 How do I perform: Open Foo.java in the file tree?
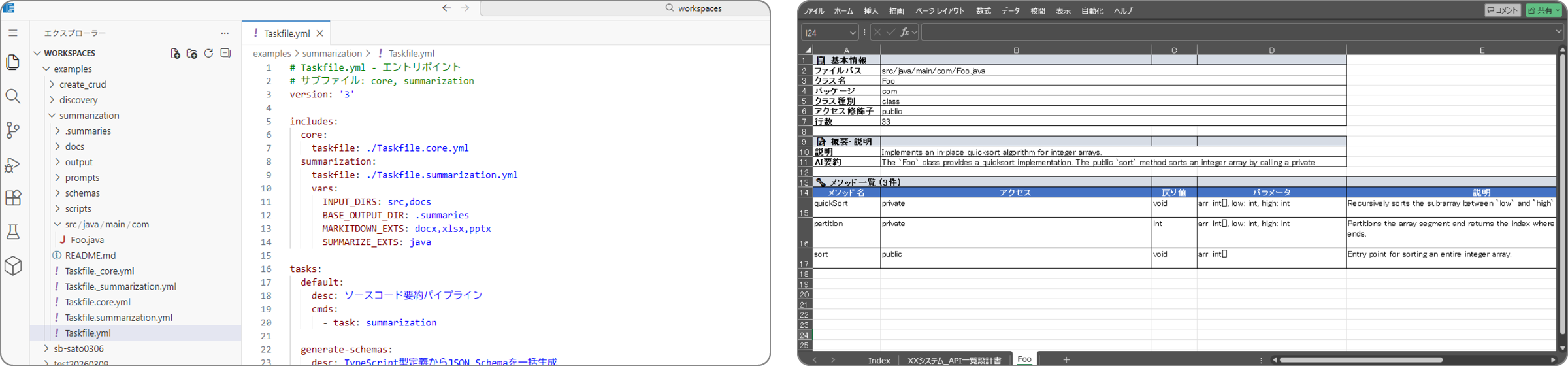coord(87,240)
